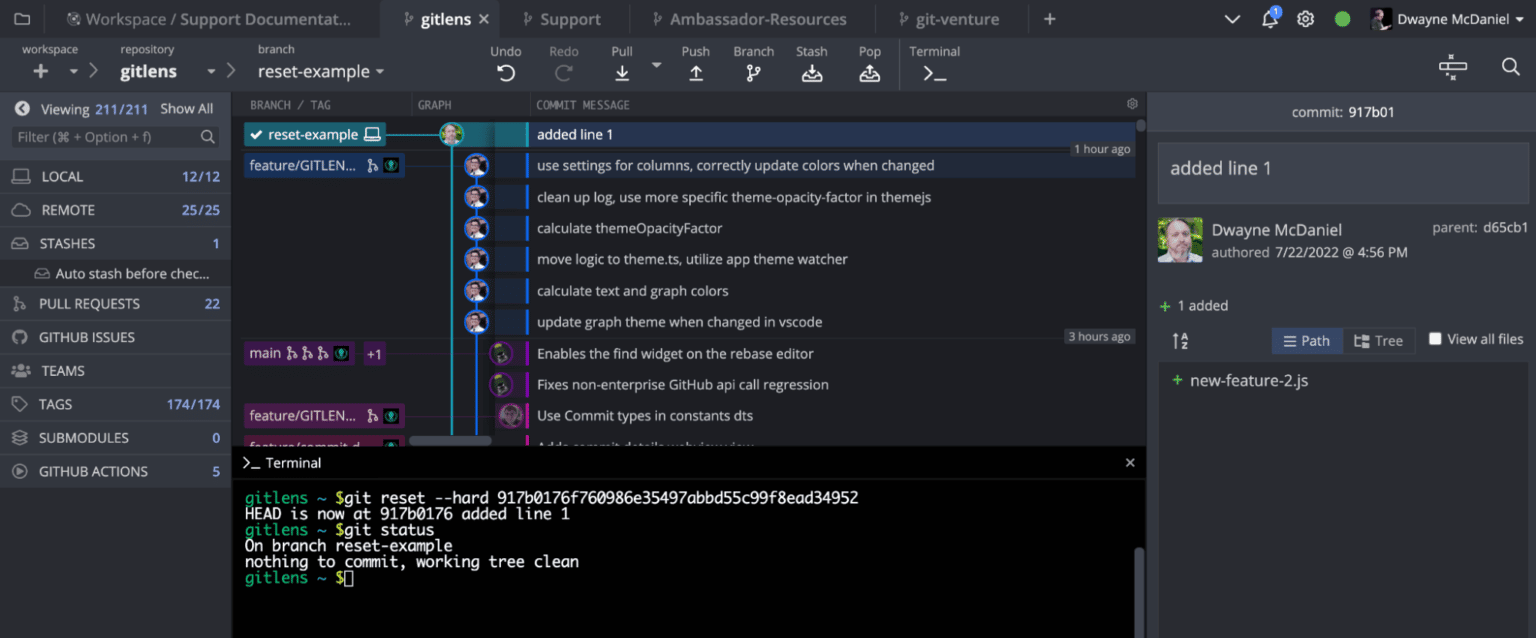Open the notifications bell
This screenshot has width=1536, height=638.
click(x=1270, y=19)
